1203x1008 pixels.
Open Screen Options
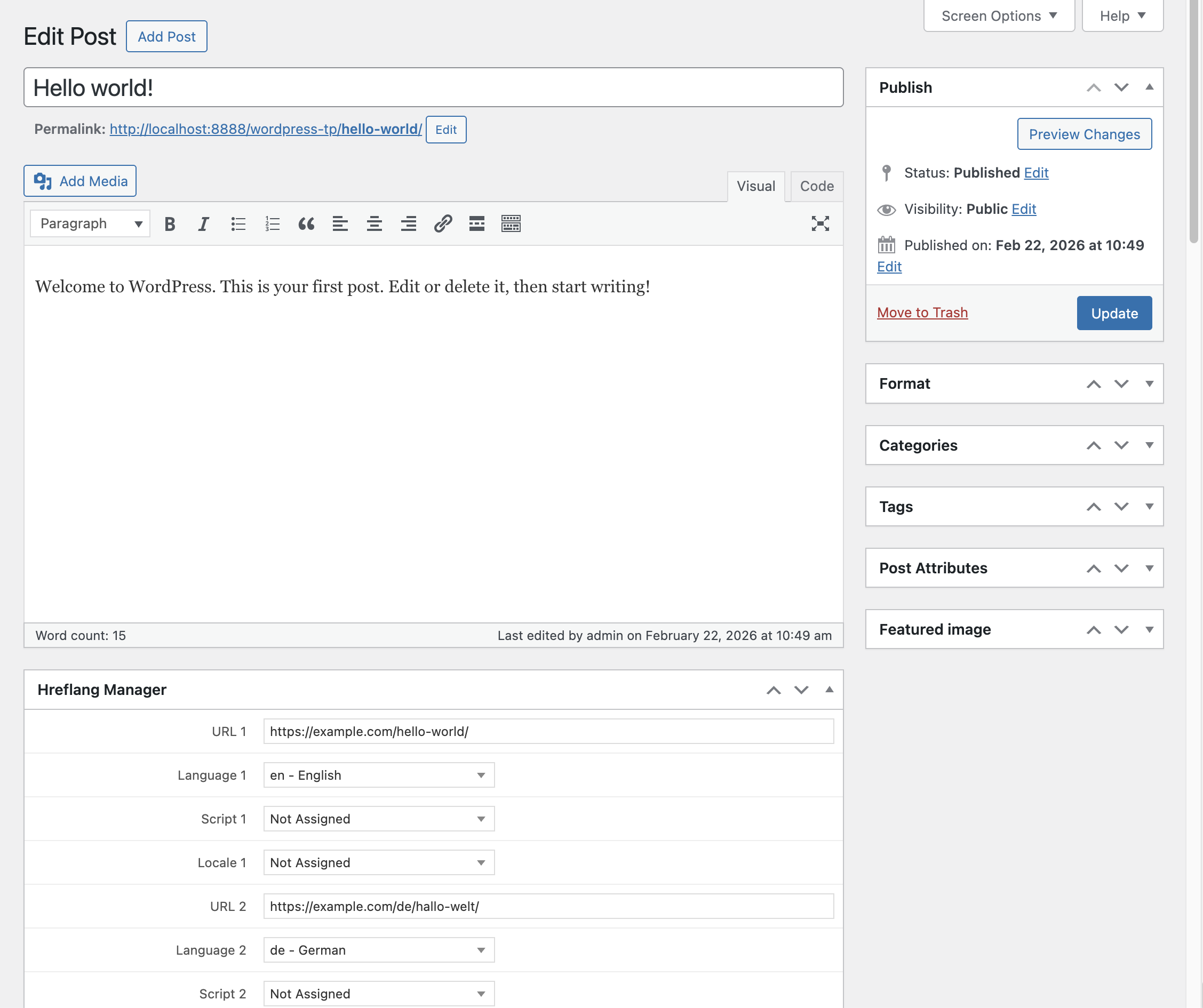[x=998, y=15]
